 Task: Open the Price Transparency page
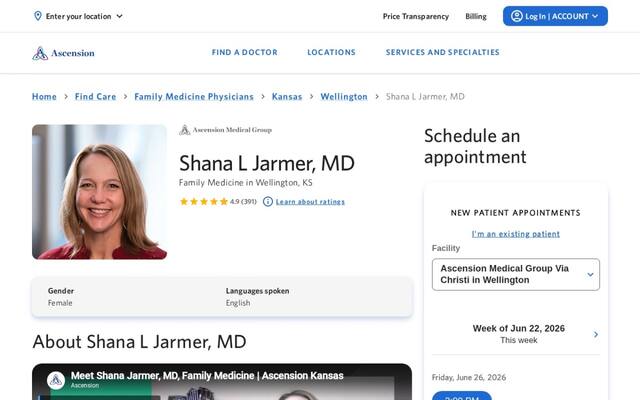click(416, 16)
